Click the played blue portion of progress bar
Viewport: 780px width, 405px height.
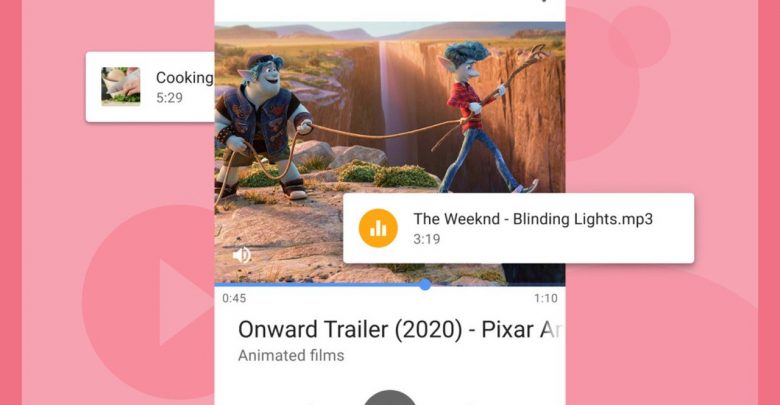[x=317, y=285]
